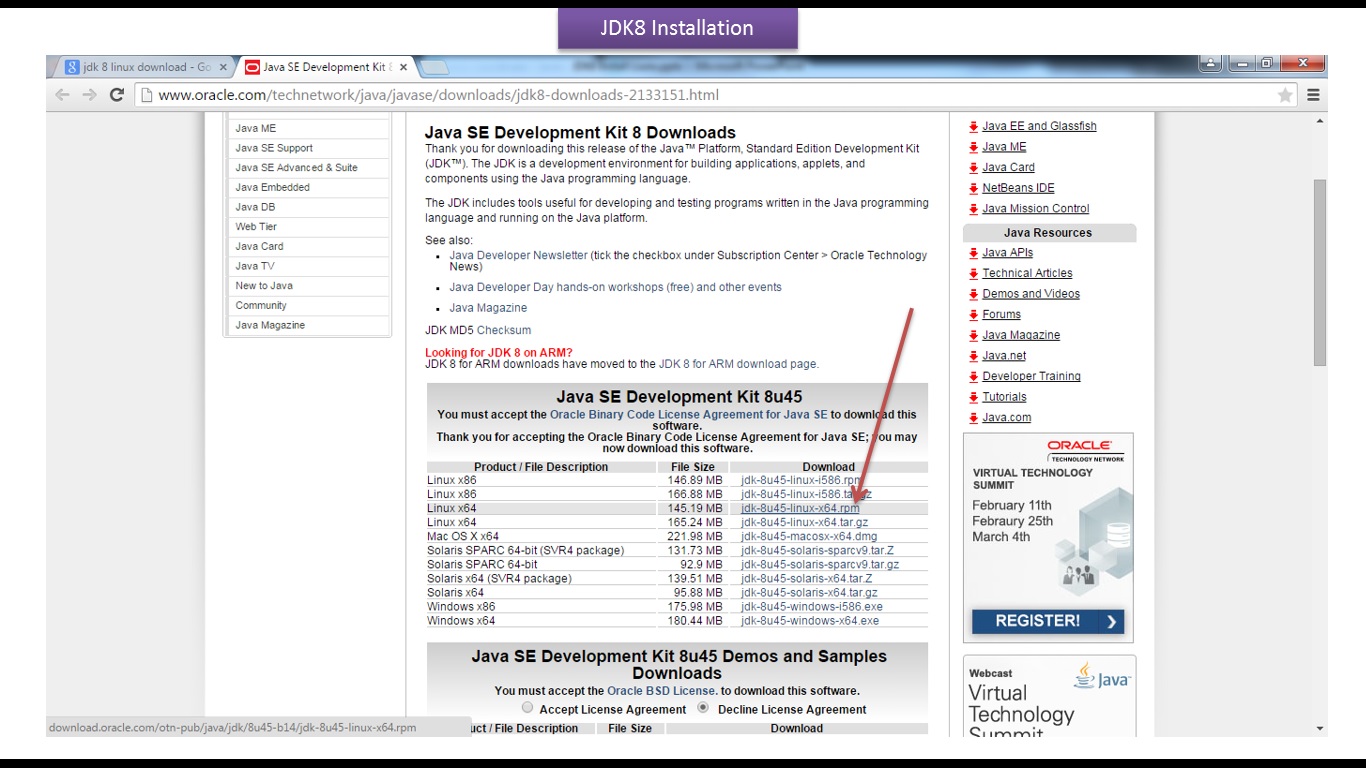Click '145.19 MB' file size cell
Viewport: 1366px width, 768px height.
pyautogui.click(x=695, y=508)
